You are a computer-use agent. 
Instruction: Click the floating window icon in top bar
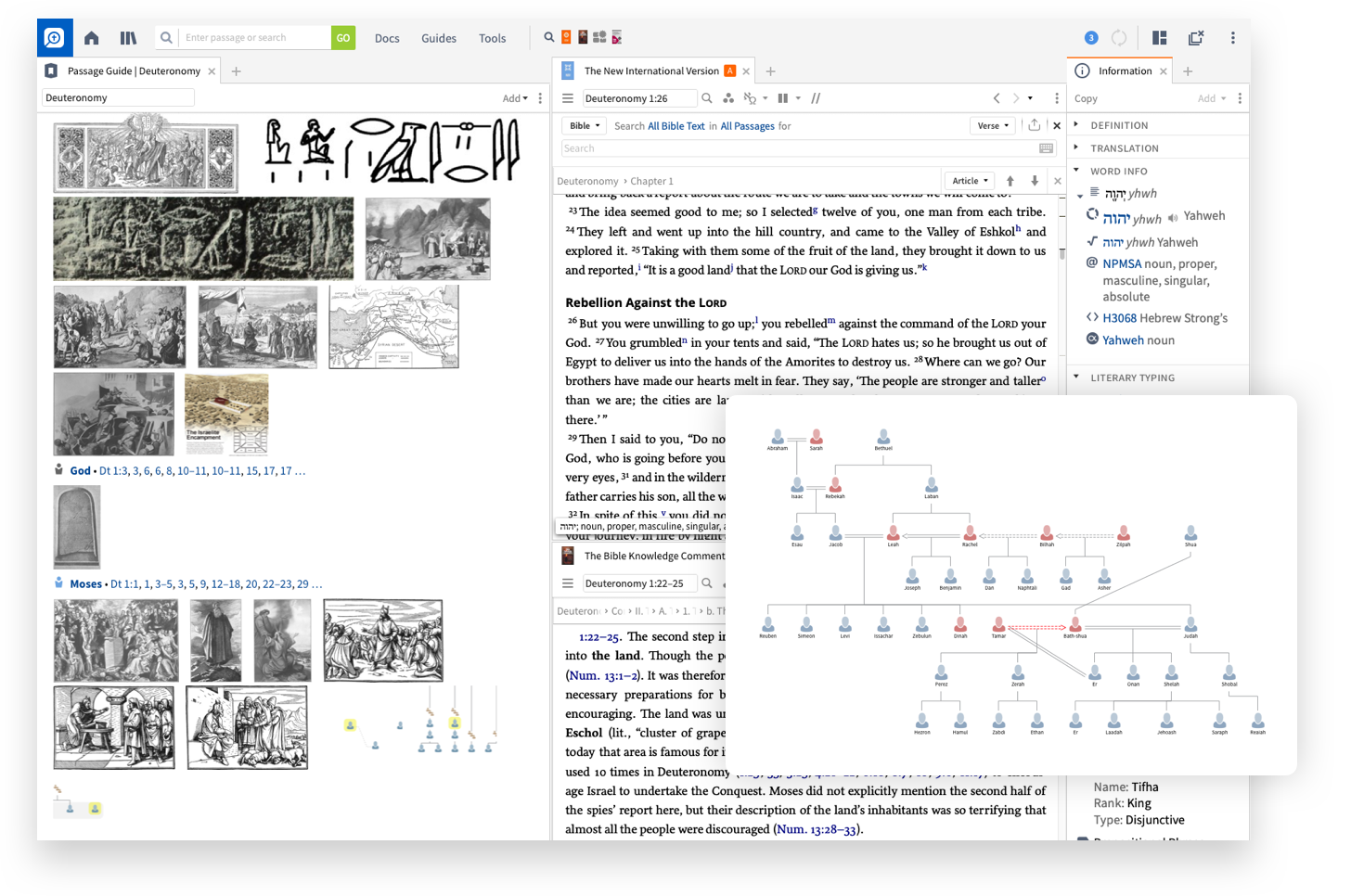click(1196, 38)
